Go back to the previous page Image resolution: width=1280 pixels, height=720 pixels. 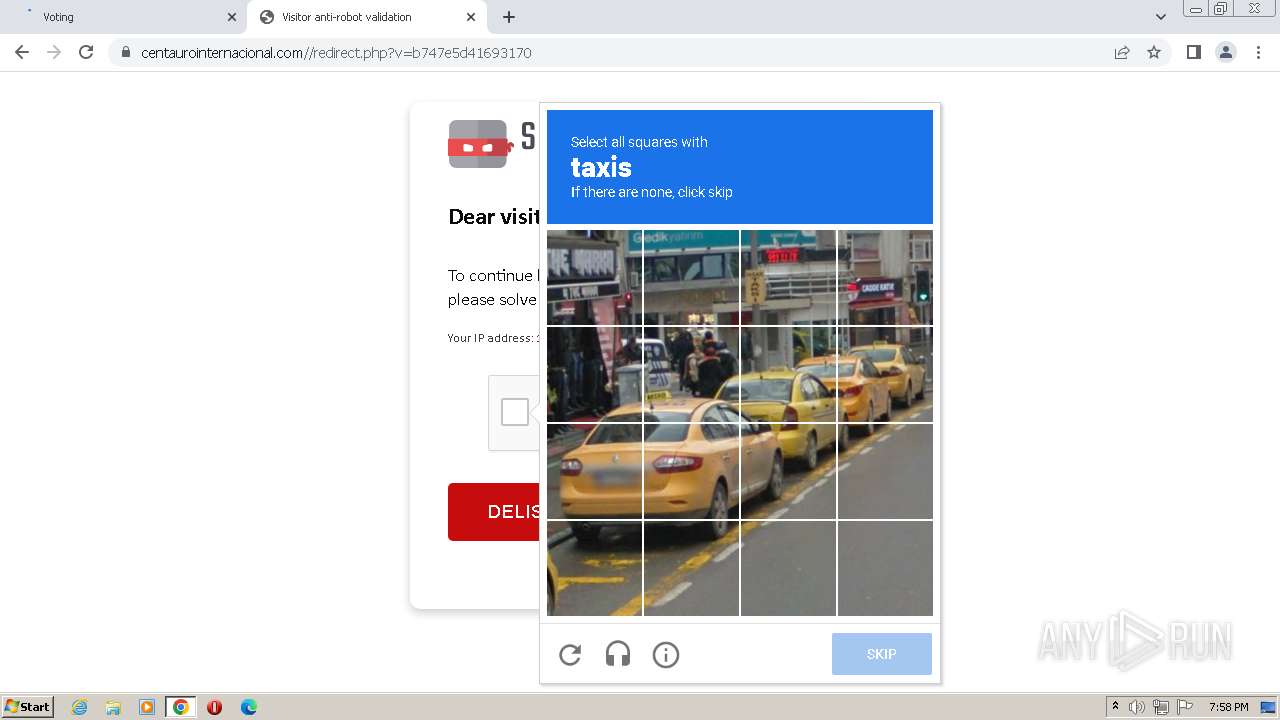tap(22, 52)
